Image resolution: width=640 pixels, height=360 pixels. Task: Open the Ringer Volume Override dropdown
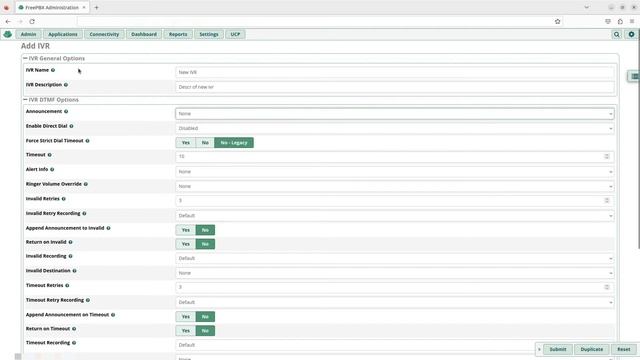pyautogui.click(x=395, y=187)
